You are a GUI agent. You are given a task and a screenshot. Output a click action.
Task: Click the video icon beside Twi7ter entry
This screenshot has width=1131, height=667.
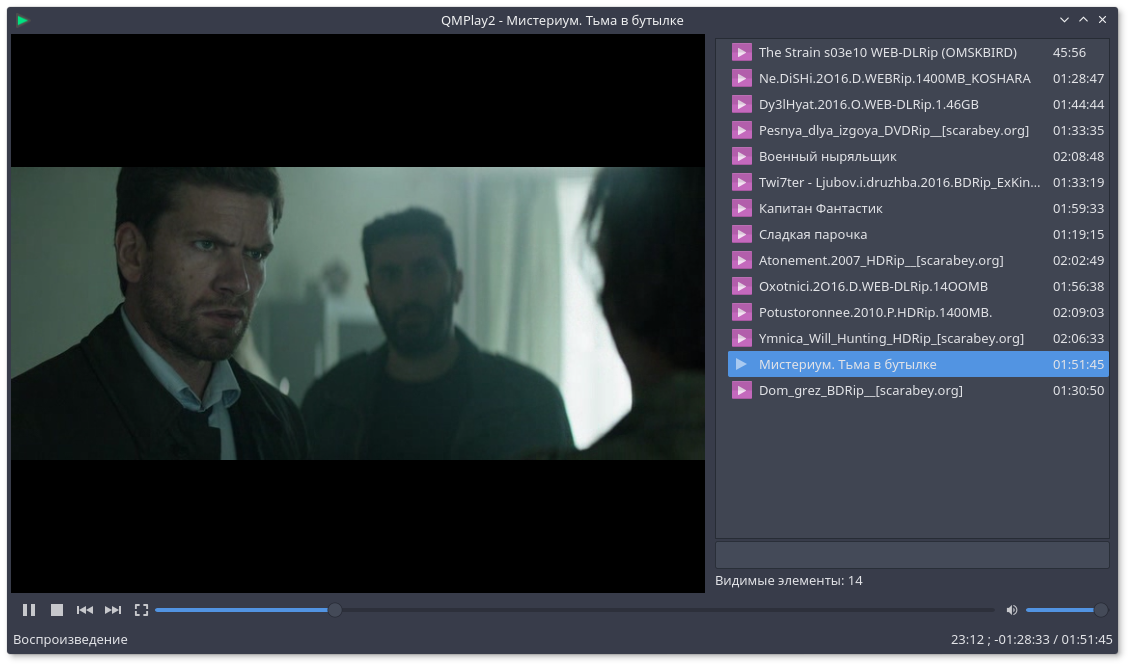pos(741,182)
